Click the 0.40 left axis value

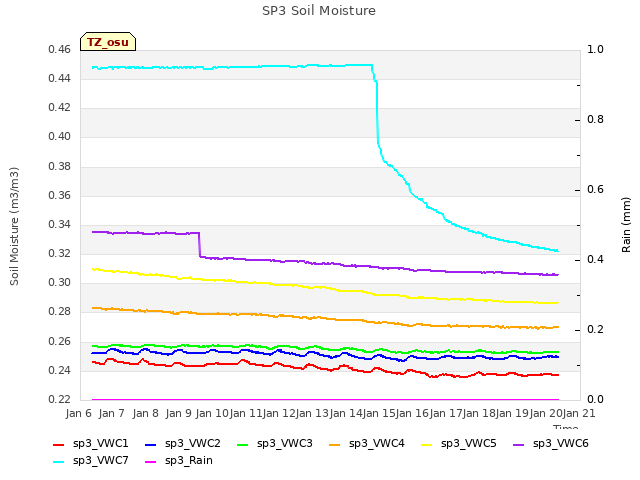click(x=60, y=137)
